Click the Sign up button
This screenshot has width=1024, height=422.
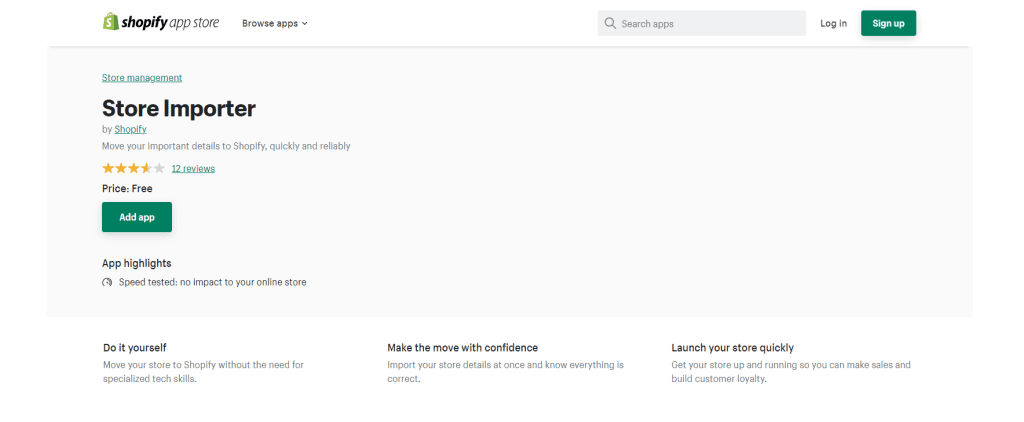(888, 24)
